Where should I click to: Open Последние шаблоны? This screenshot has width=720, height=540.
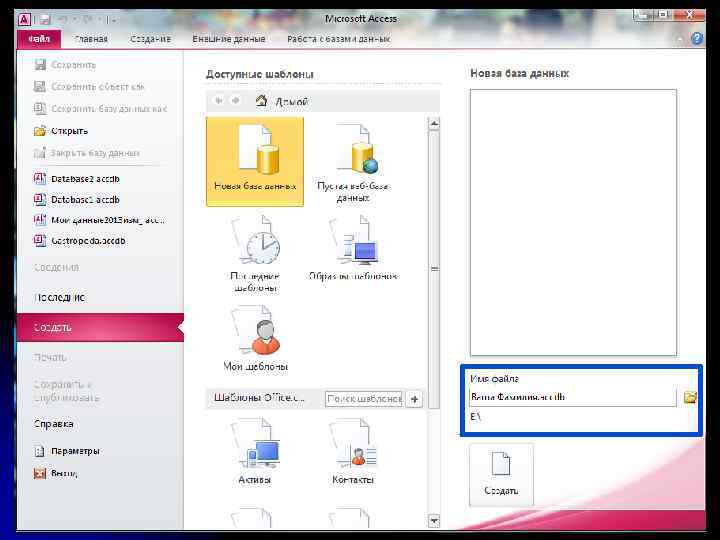click(x=255, y=254)
